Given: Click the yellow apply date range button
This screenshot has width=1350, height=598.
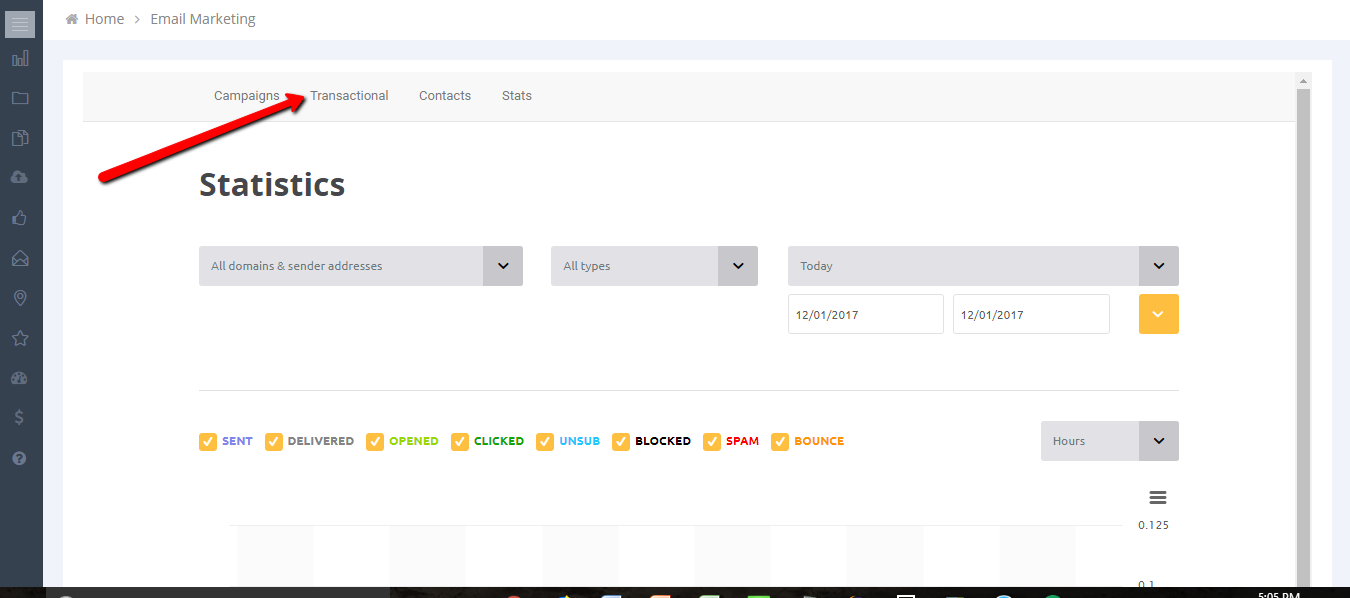Looking at the screenshot, I should tap(1158, 314).
